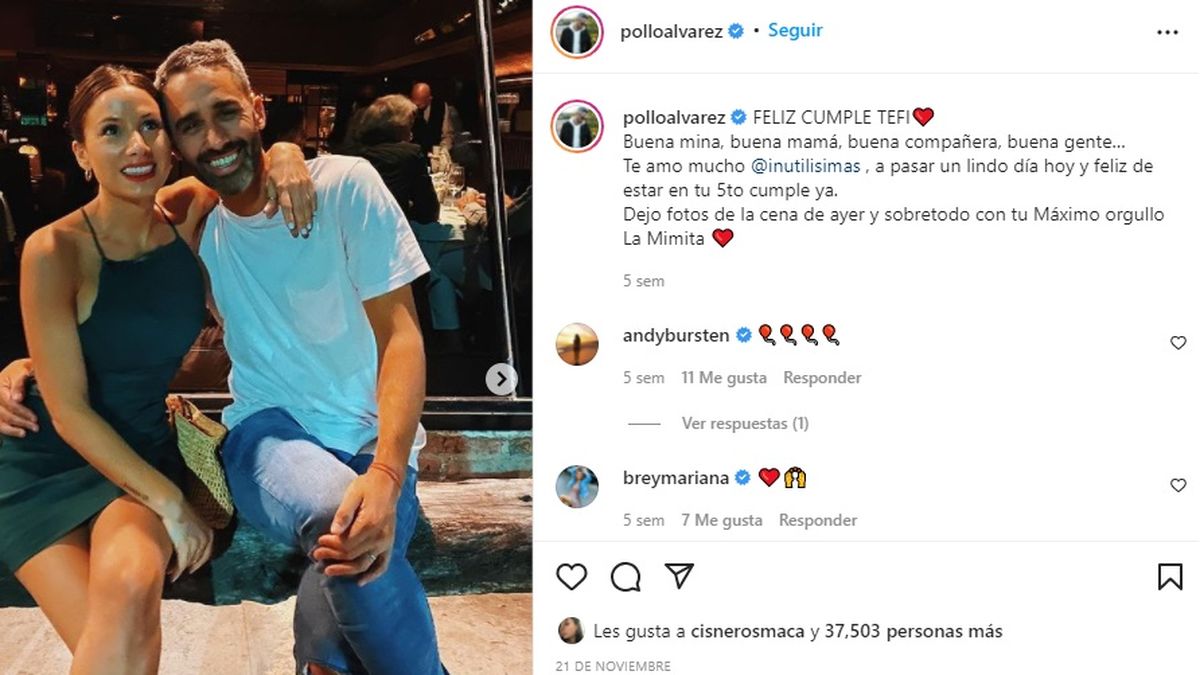Open the three-dot more options menu
This screenshot has height=675, width=1200.
1167,32
